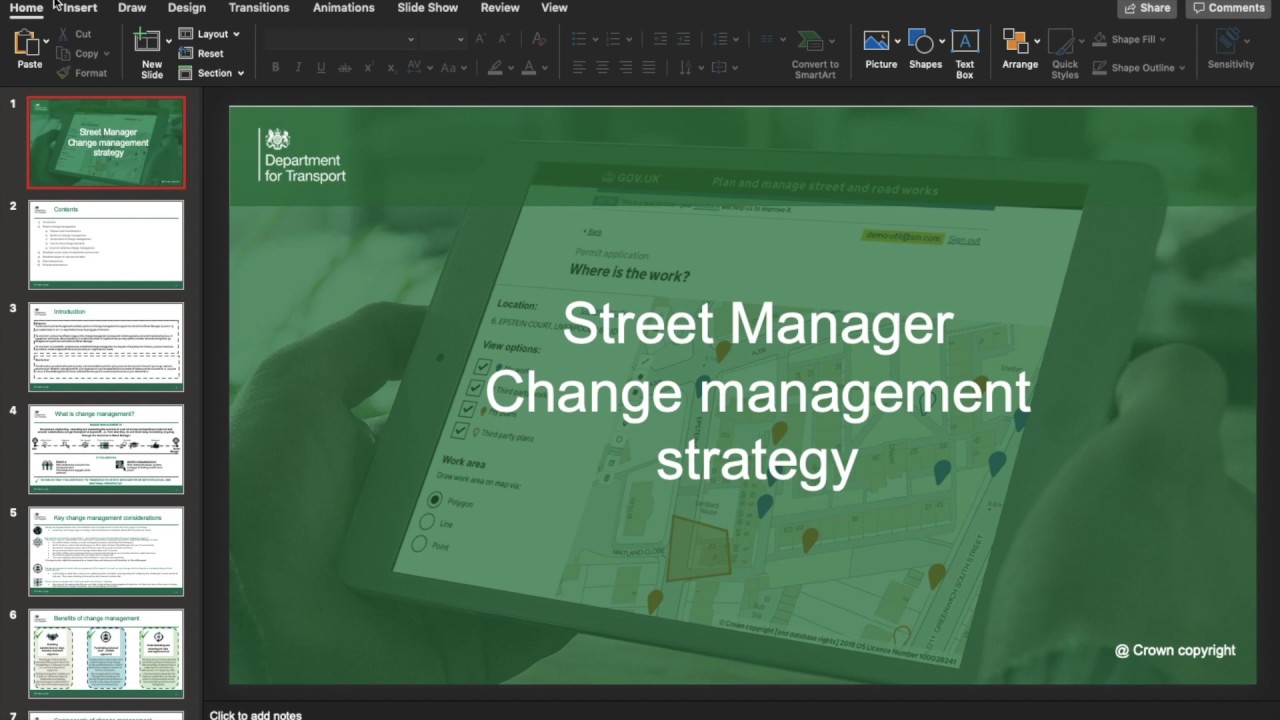Increase font size

coord(481,39)
